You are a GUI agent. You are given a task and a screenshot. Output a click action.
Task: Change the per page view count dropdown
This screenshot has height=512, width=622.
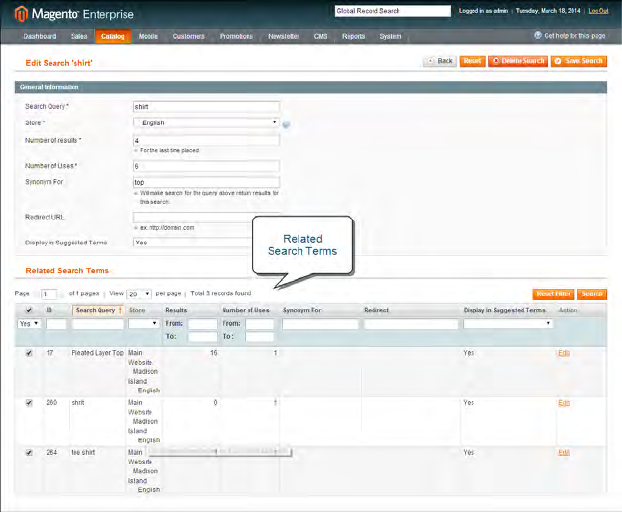(139, 294)
